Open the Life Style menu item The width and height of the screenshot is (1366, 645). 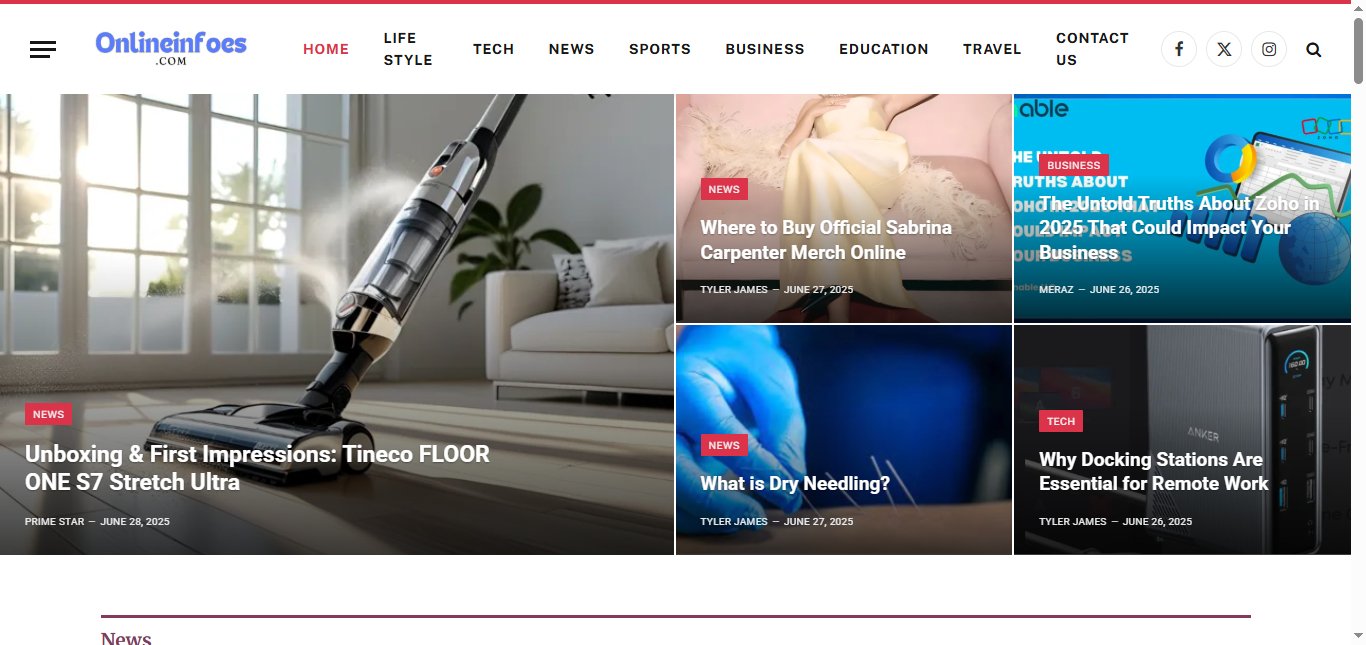[x=408, y=49]
